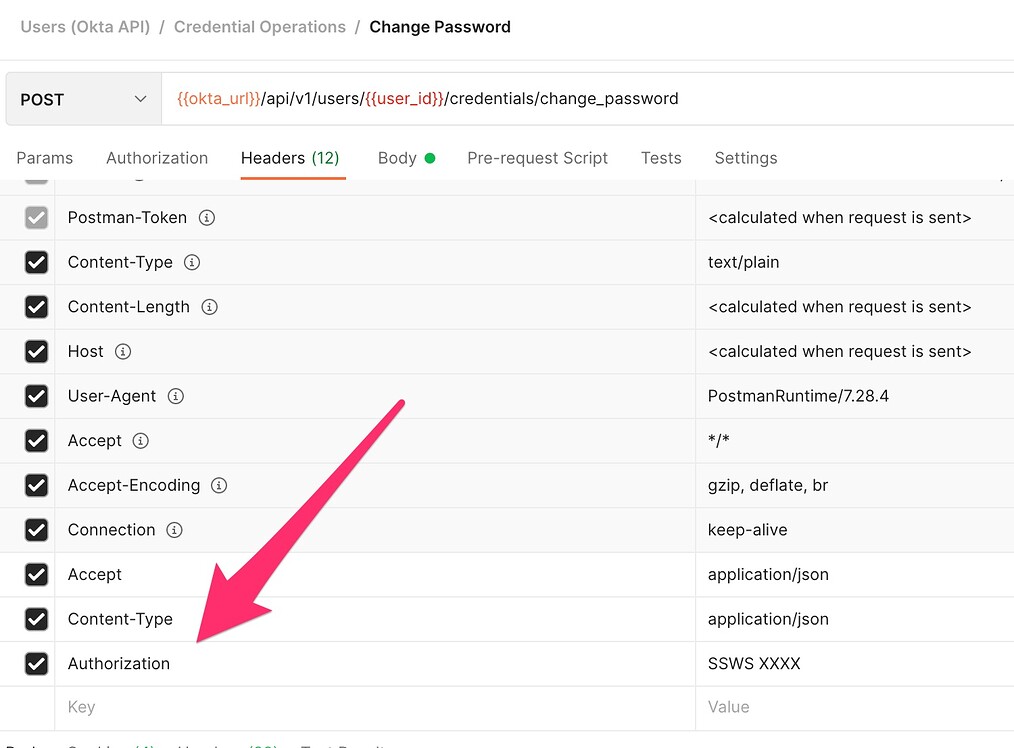The image size is (1014, 748).
Task: Click the info icon next to first Content-Type
Action: point(192,263)
